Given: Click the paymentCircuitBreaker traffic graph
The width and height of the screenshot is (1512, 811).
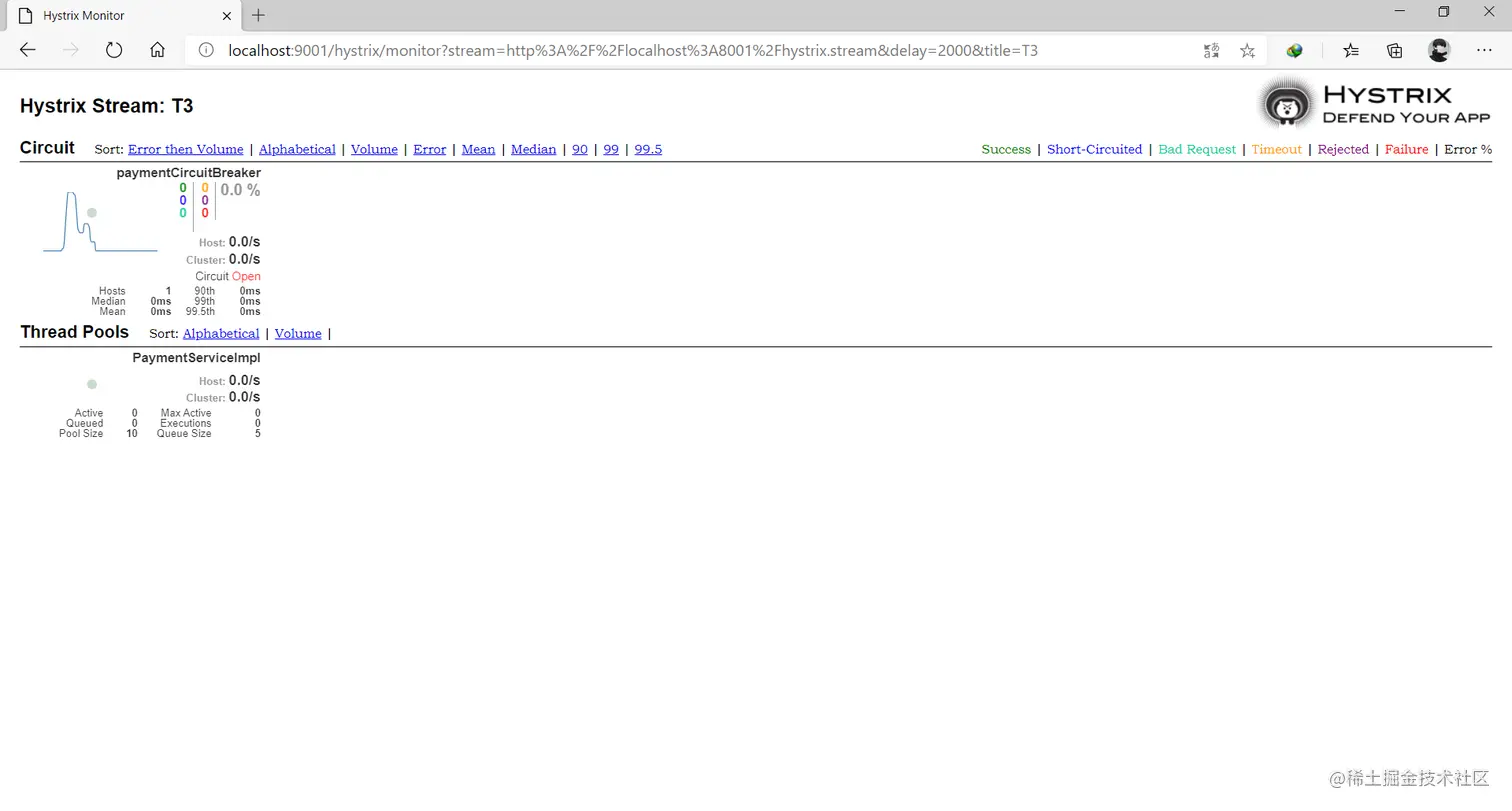Looking at the screenshot, I should coord(100,222).
